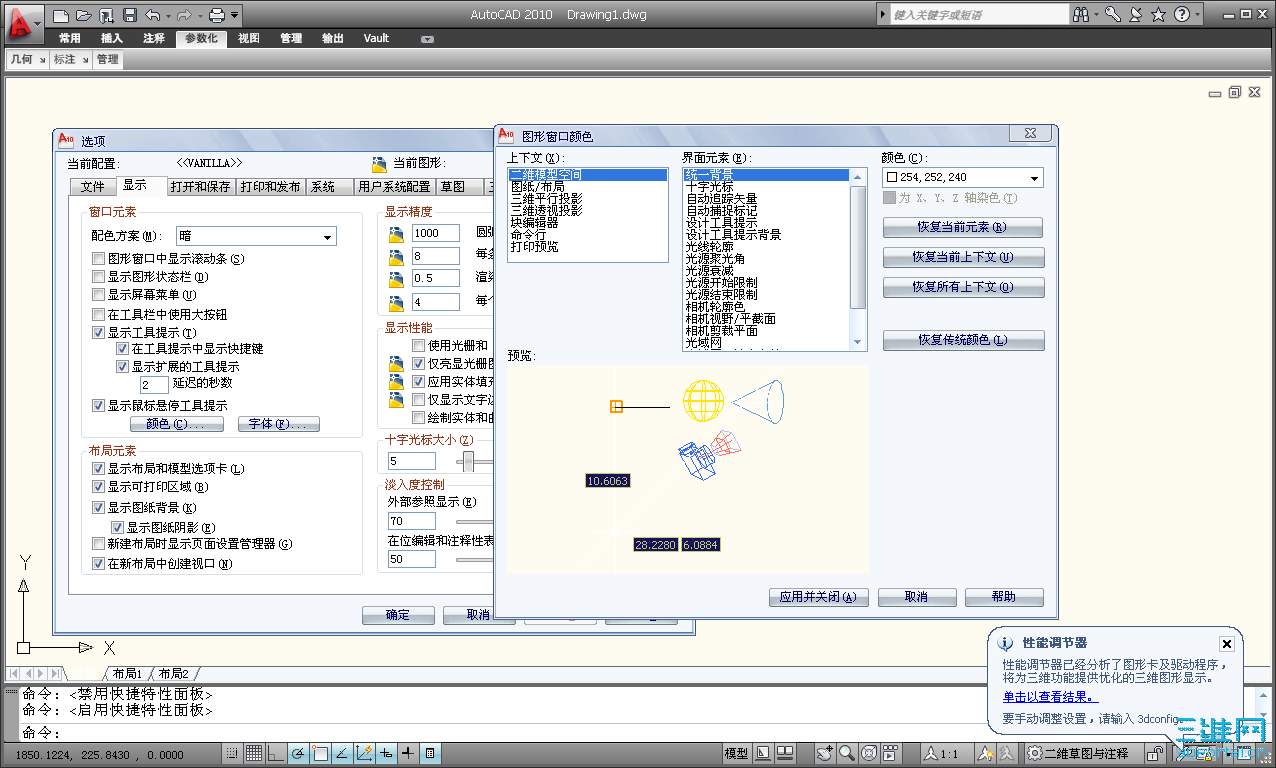
Task: Open the 视图 ribbon tab
Action: click(248, 38)
